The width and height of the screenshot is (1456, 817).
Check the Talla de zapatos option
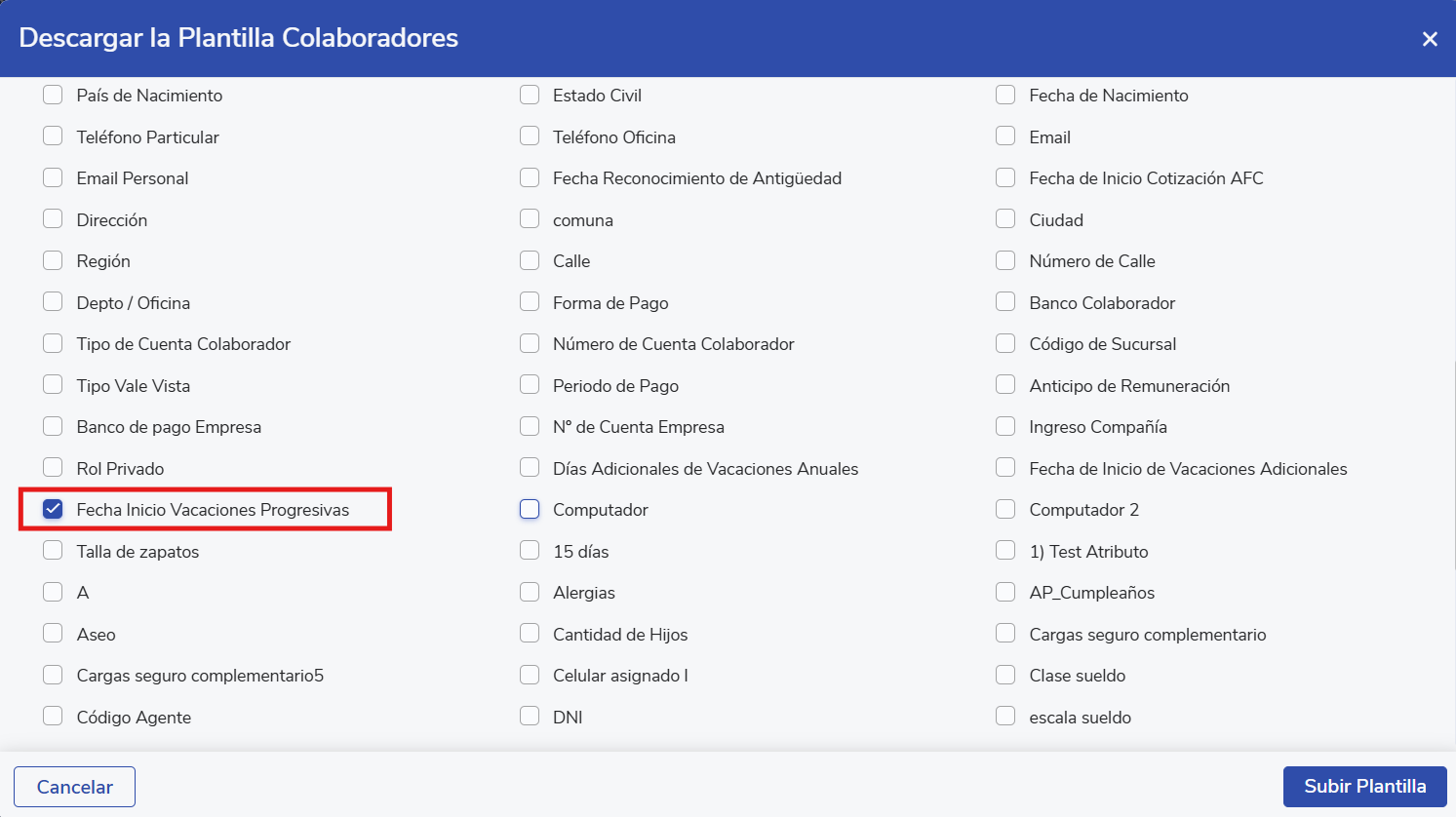[x=53, y=551]
